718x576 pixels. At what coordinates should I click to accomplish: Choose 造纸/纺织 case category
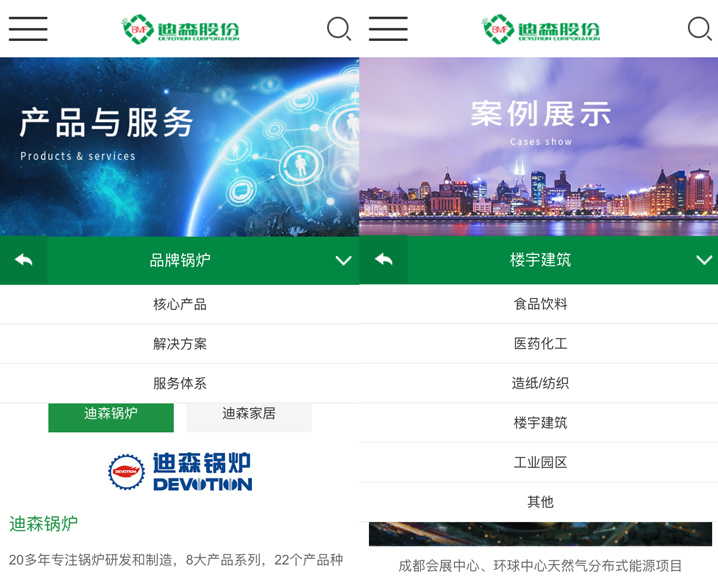539,383
